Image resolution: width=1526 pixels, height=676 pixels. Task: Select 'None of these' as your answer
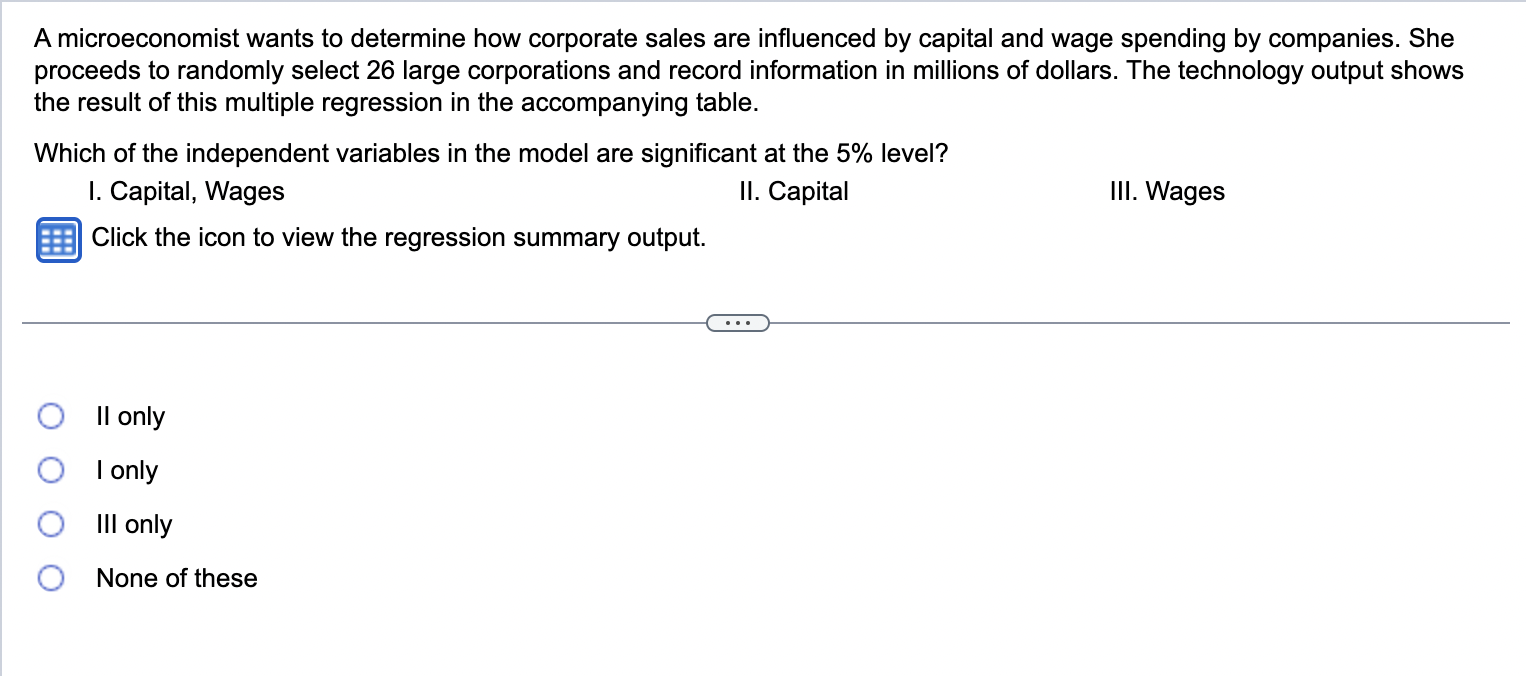coord(51,577)
